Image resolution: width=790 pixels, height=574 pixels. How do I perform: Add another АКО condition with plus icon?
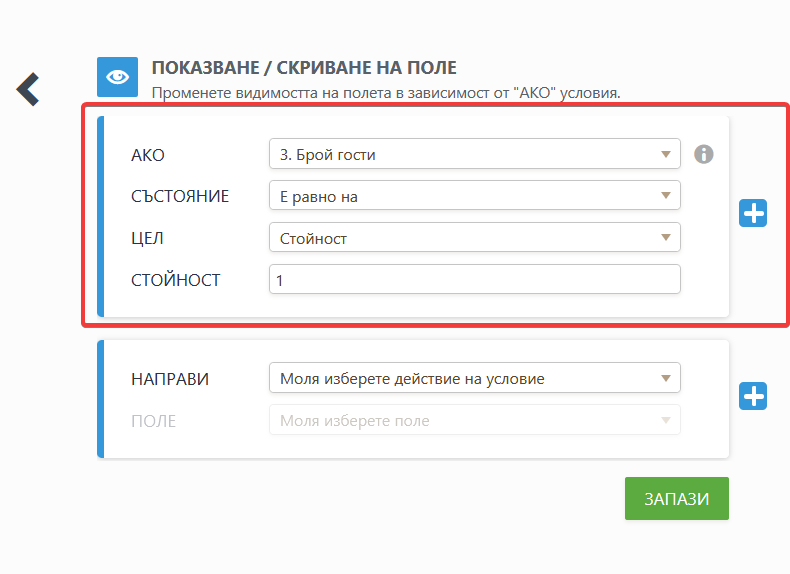point(753,213)
